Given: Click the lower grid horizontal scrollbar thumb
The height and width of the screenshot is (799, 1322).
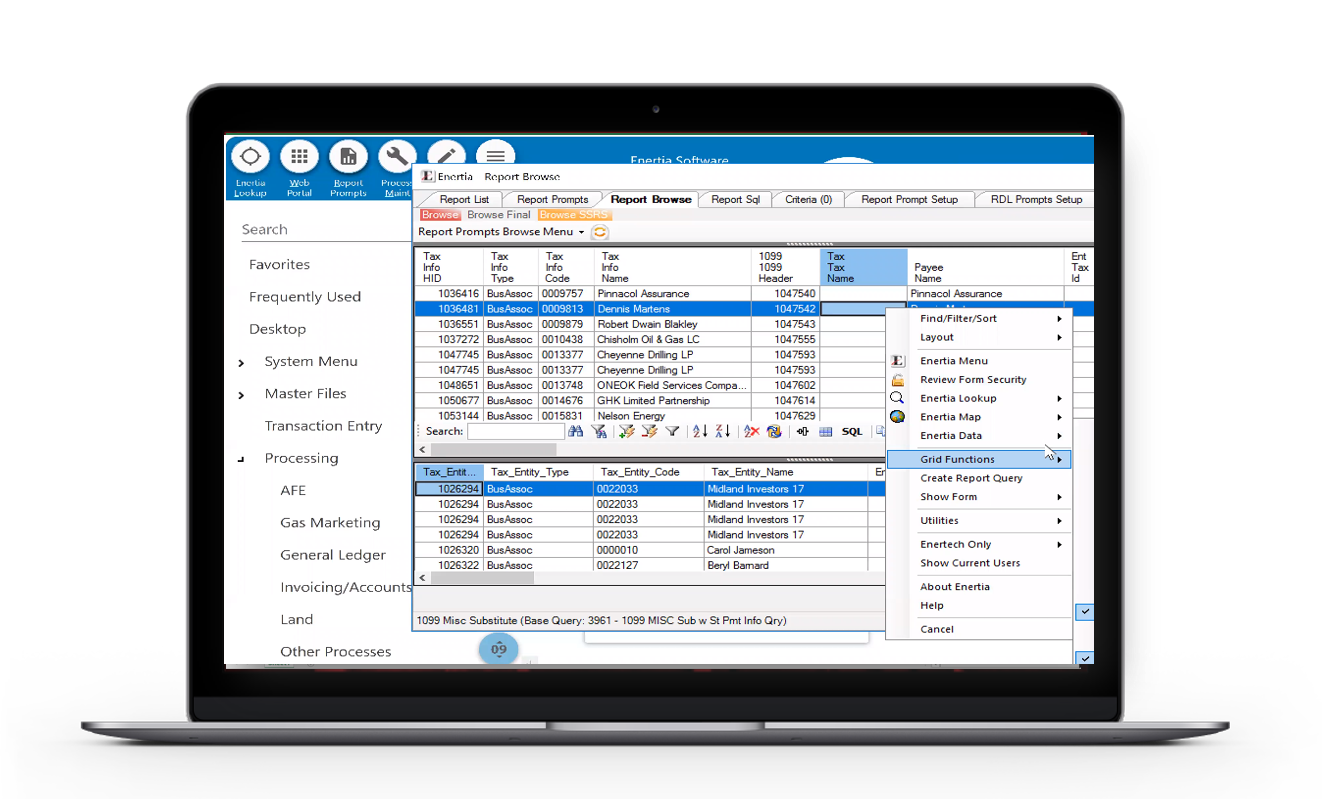Looking at the screenshot, I should [x=483, y=578].
